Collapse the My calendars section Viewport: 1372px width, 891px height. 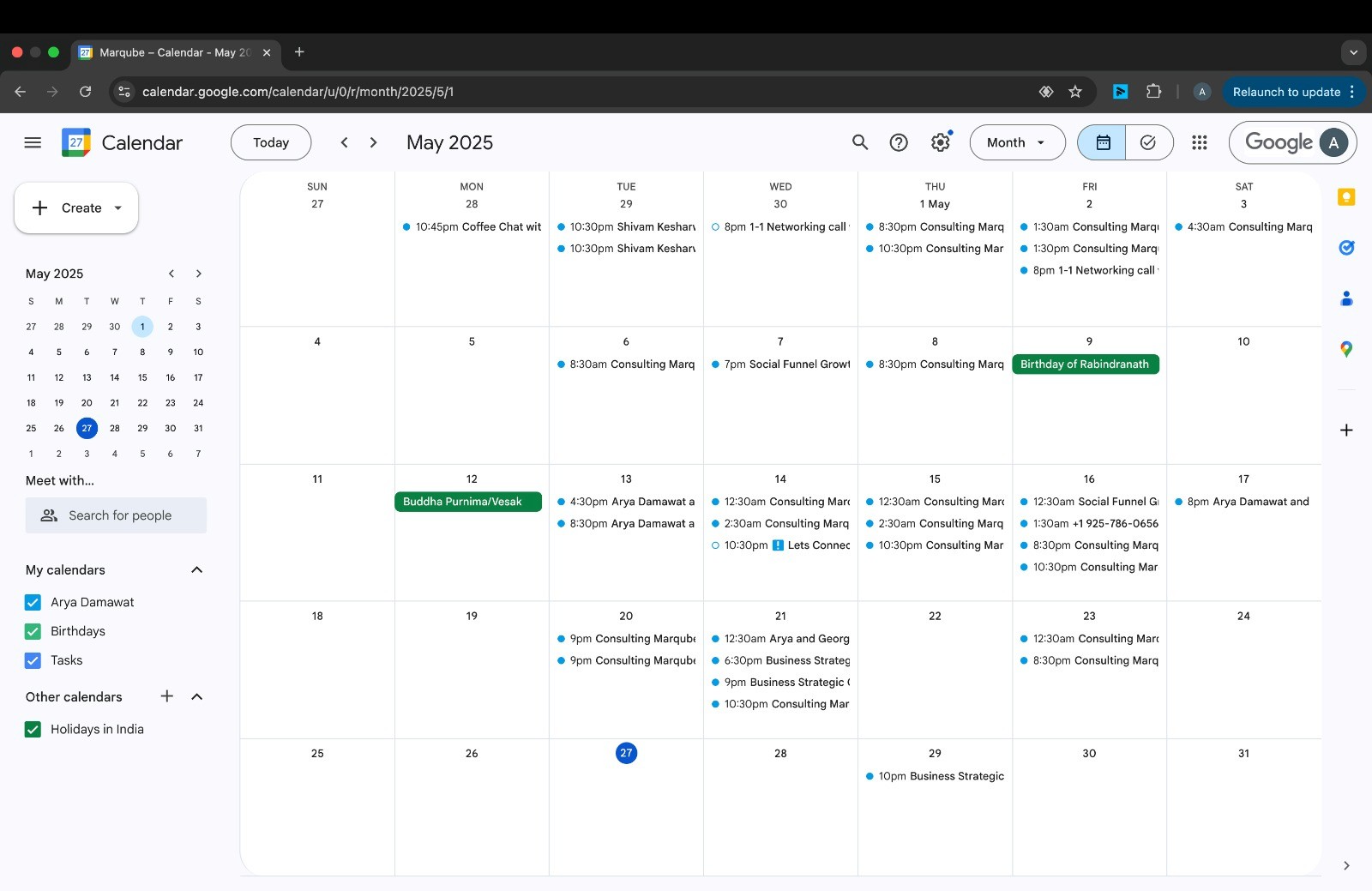196,569
